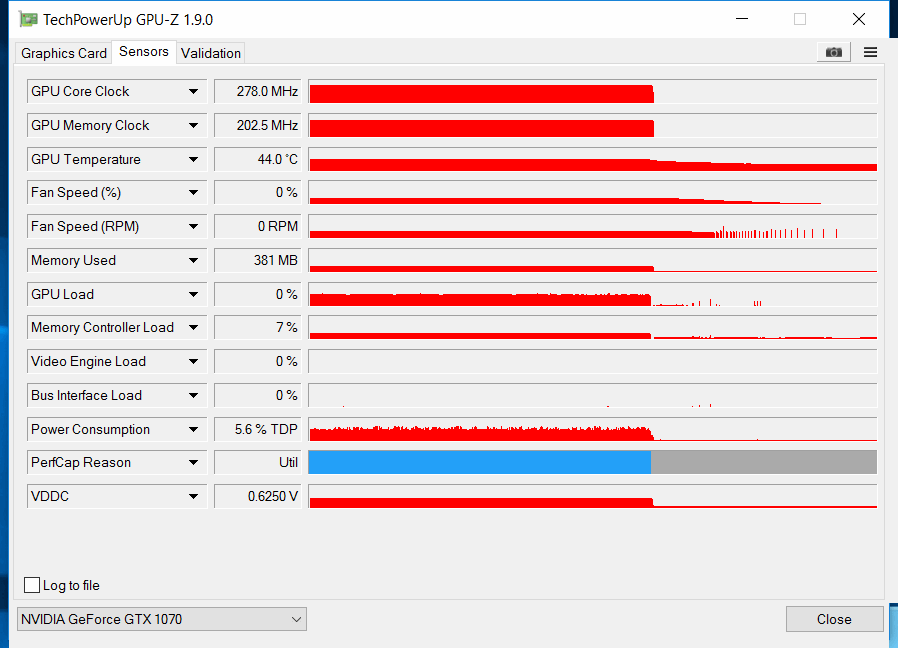This screenshot has height=648, width=898.
Task: Expand the Fan Speed (RPM) dropdown
Action: 194,226
